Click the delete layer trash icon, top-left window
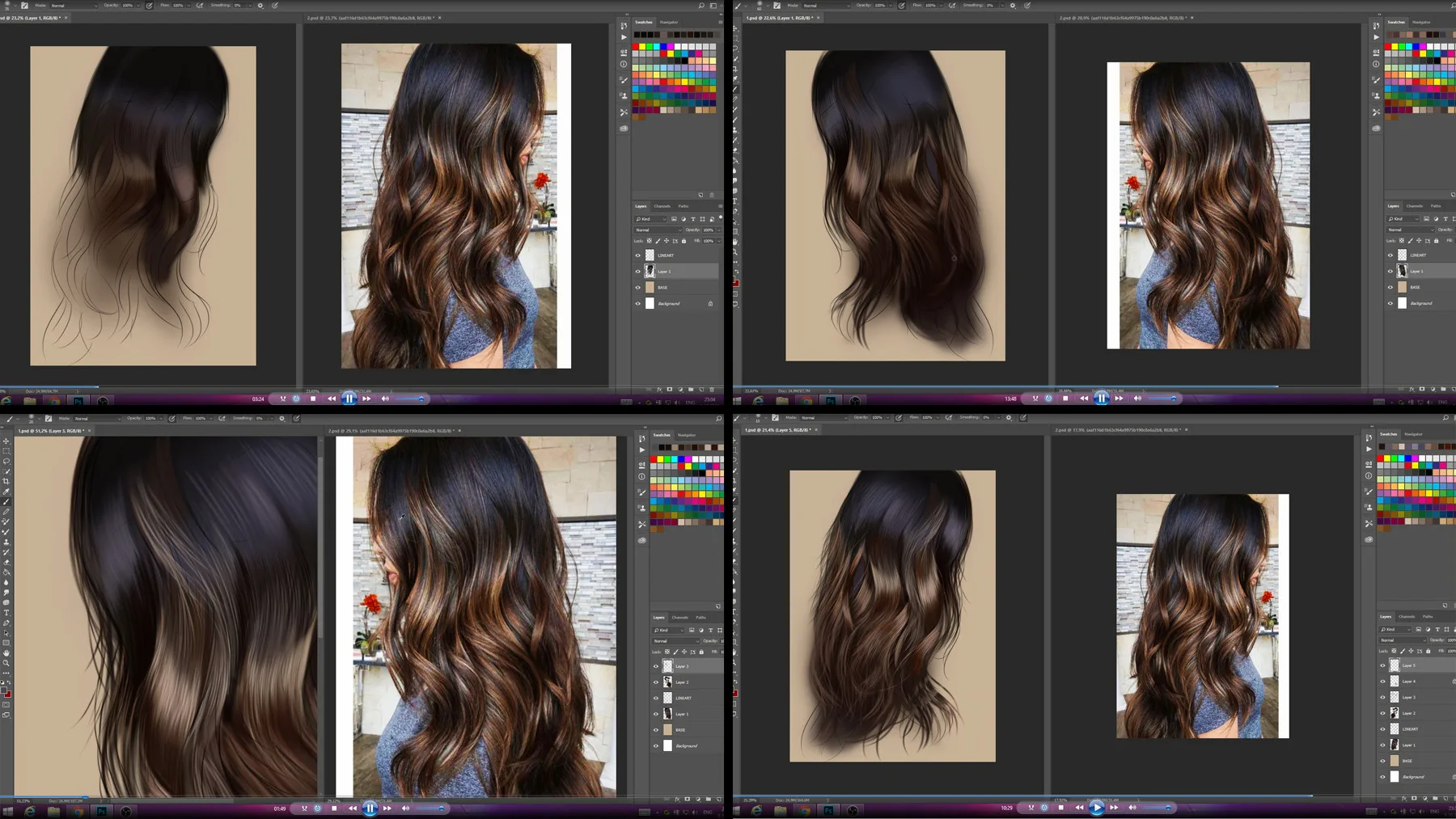Screen dimensions: 1456x819 pos(712,390)
